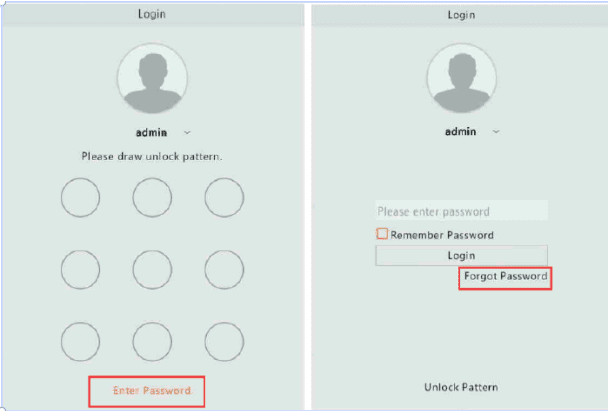The height and width of the screenshot is (411, 611).
Task: Enable the Remember Password checkbox
Action: (x=382, y=234)
